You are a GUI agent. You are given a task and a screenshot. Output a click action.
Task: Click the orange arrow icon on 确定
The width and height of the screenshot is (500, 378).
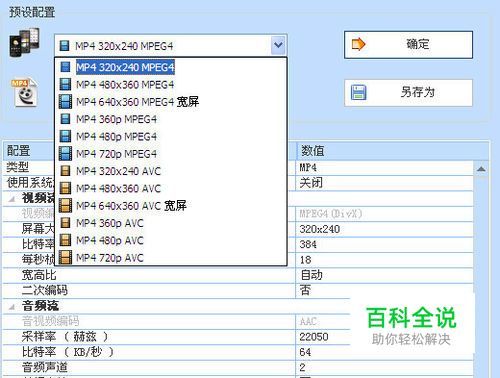tap(358, 44)
